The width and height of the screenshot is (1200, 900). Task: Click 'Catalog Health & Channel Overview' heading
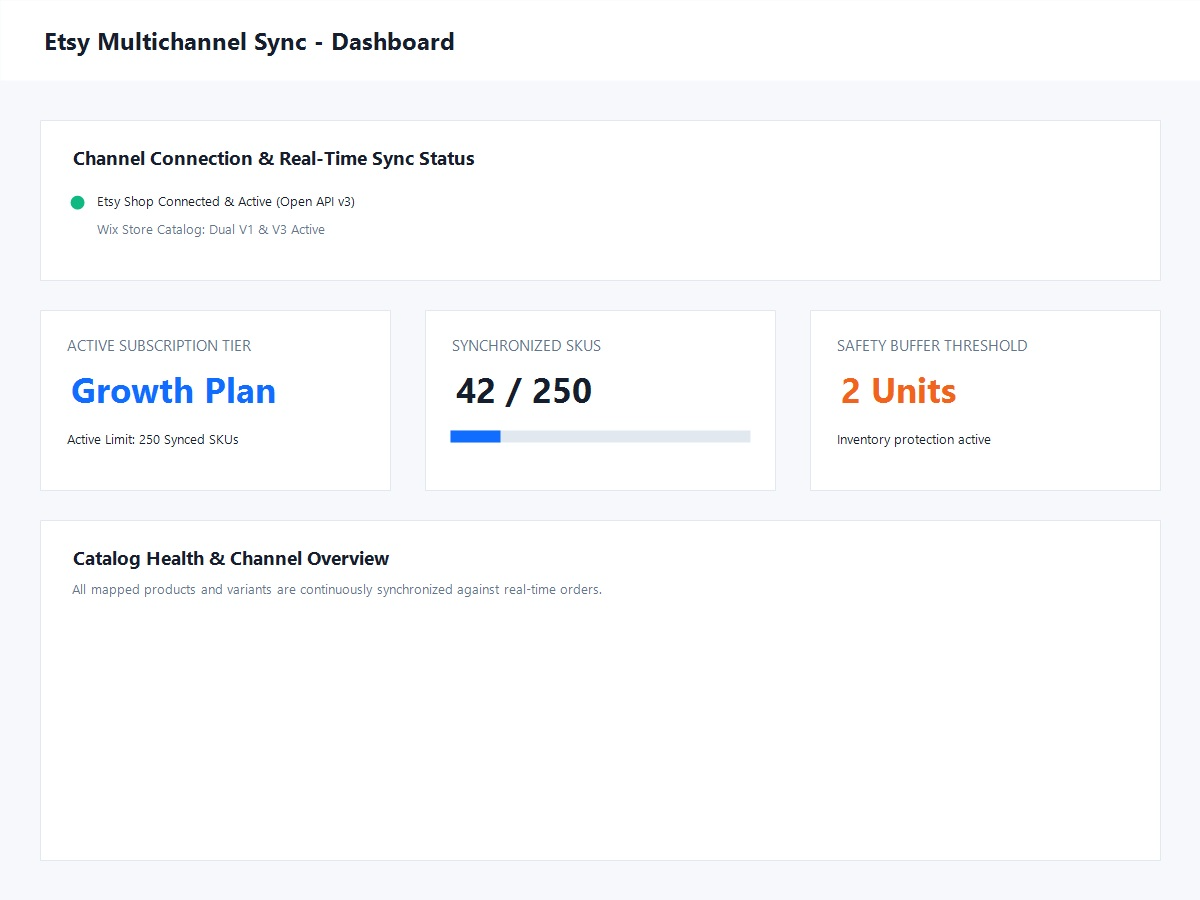point(231,559)
